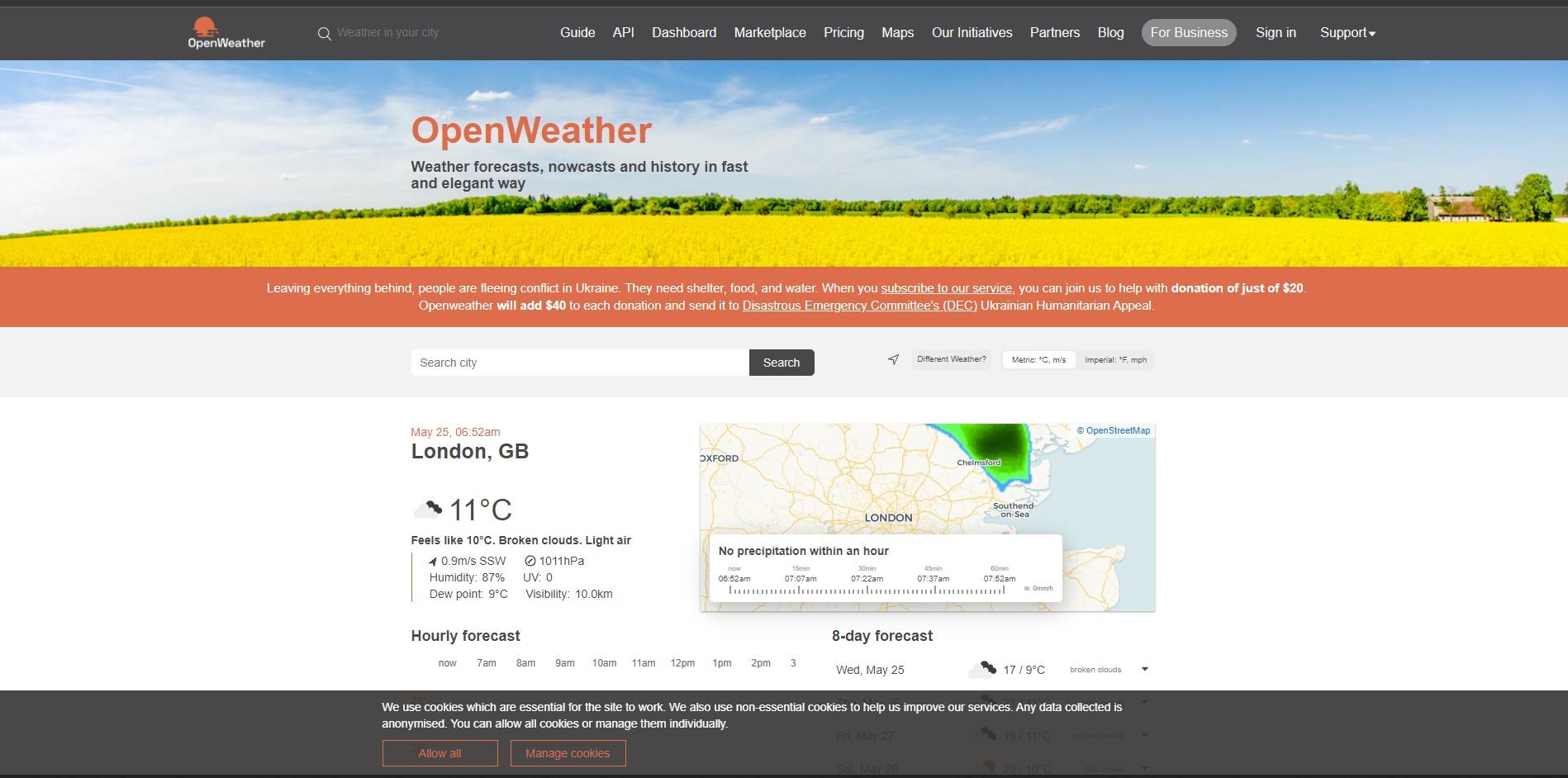The image size is (1568, 778).
Task: Click the "Different Weather?" button
Action: (x=952, y=359)
